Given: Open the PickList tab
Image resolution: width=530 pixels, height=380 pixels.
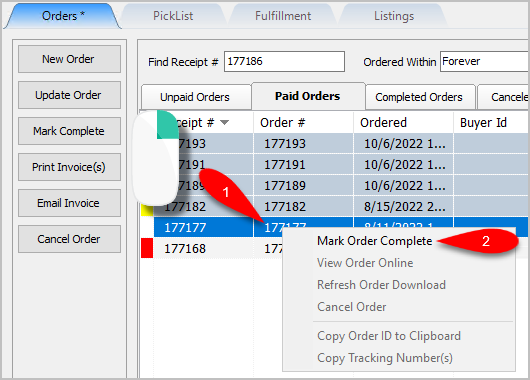Looking at the screenshot, I should click(173, 16).
